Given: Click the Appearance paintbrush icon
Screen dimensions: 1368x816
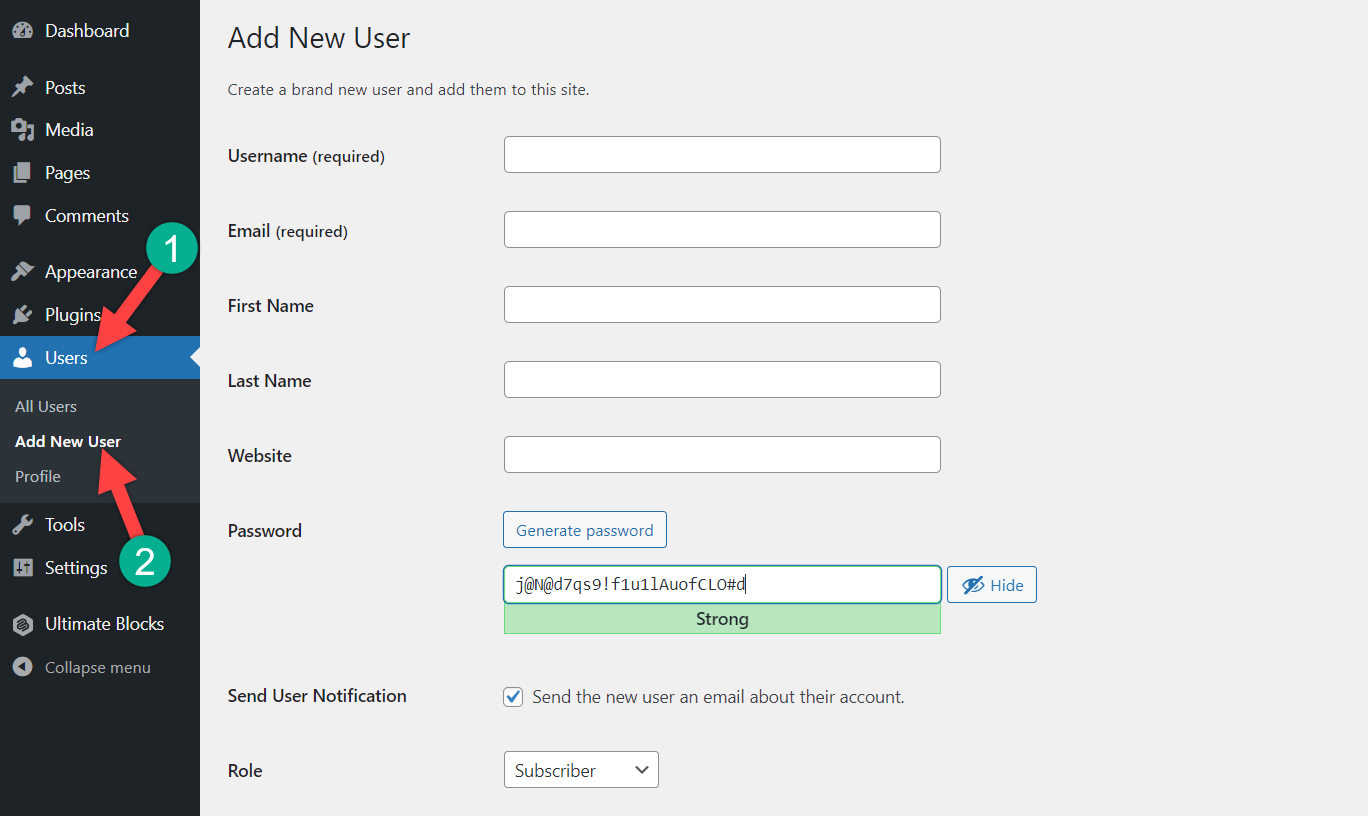Looking at the screenshot, I should tap(22, 272).
